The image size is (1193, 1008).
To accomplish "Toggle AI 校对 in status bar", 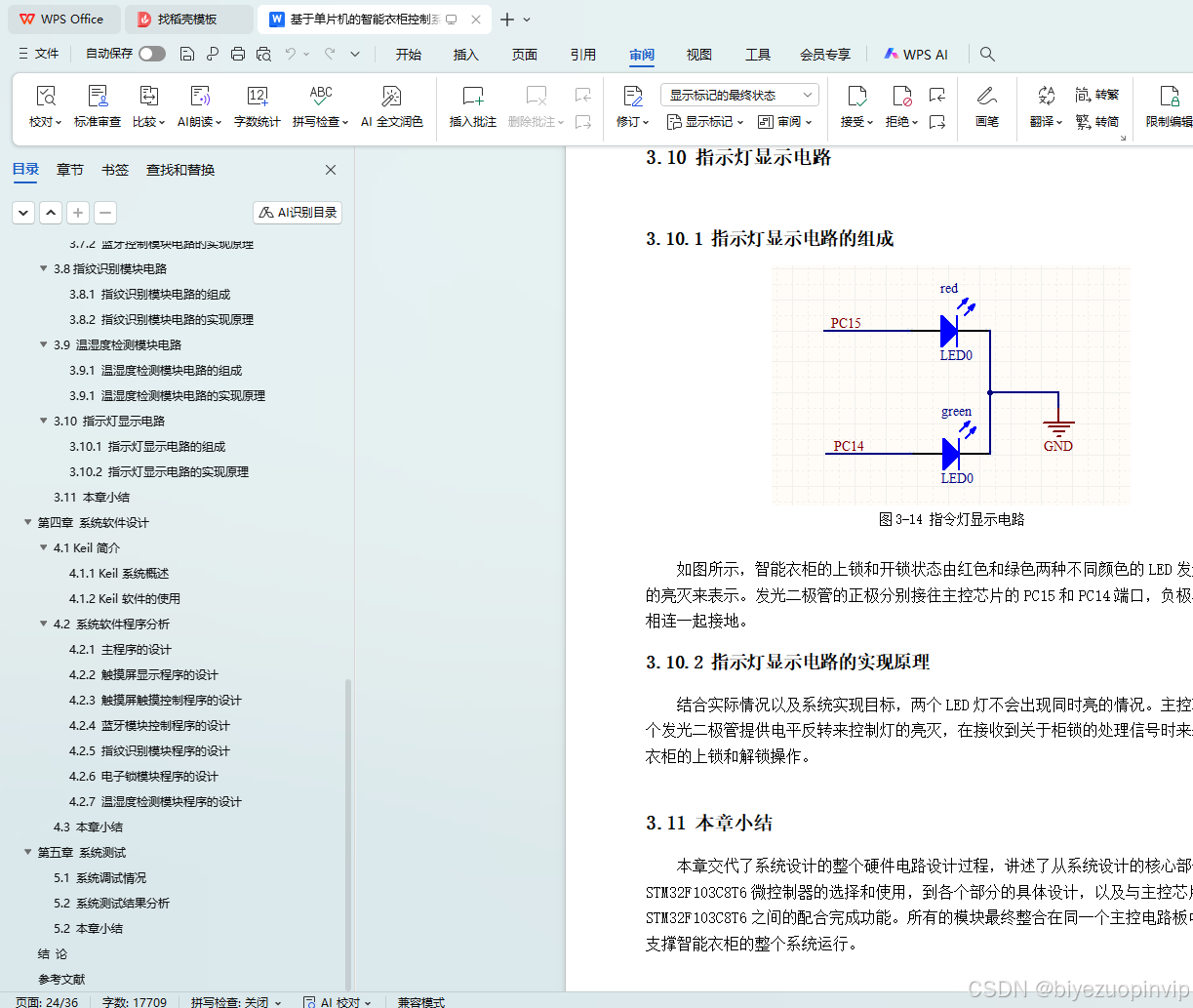I will (x=338, y=1001).
